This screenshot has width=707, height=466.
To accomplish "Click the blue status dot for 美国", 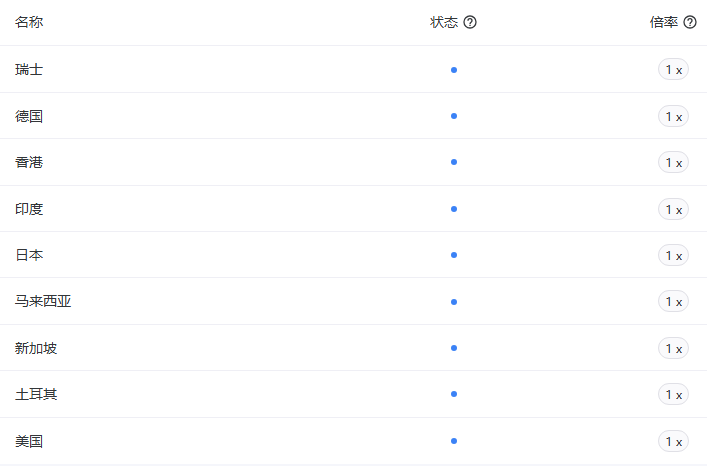I will coord(454,441).
